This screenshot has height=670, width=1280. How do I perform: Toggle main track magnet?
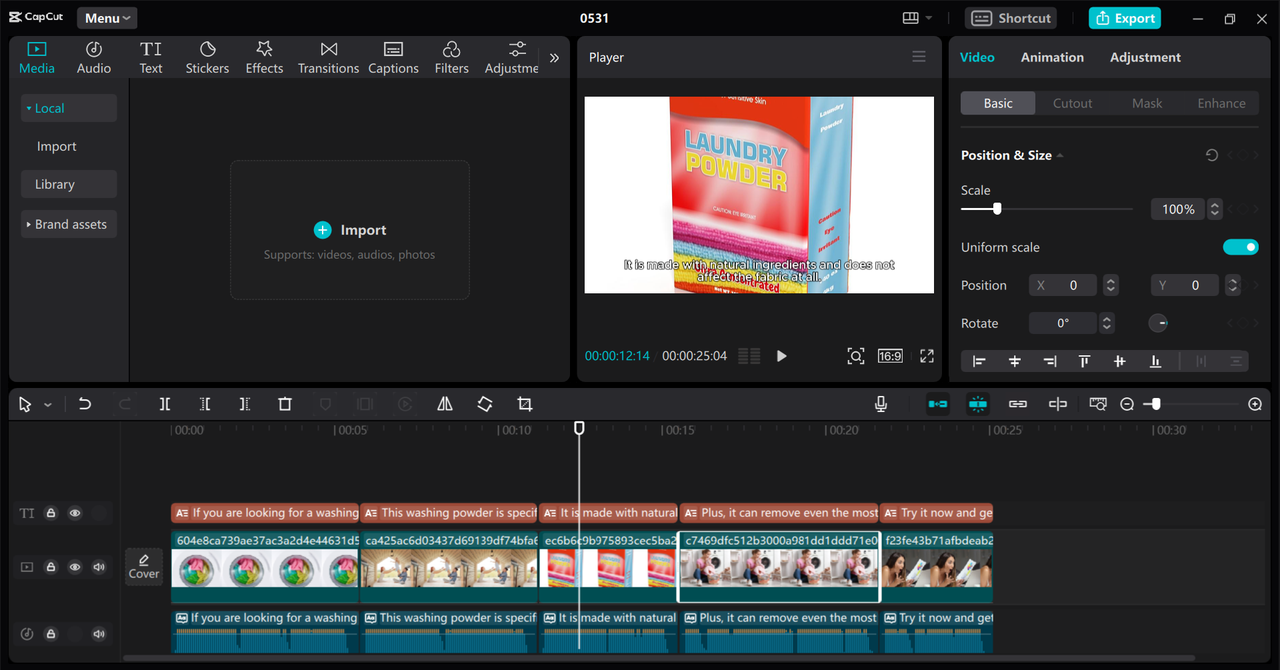938,404
